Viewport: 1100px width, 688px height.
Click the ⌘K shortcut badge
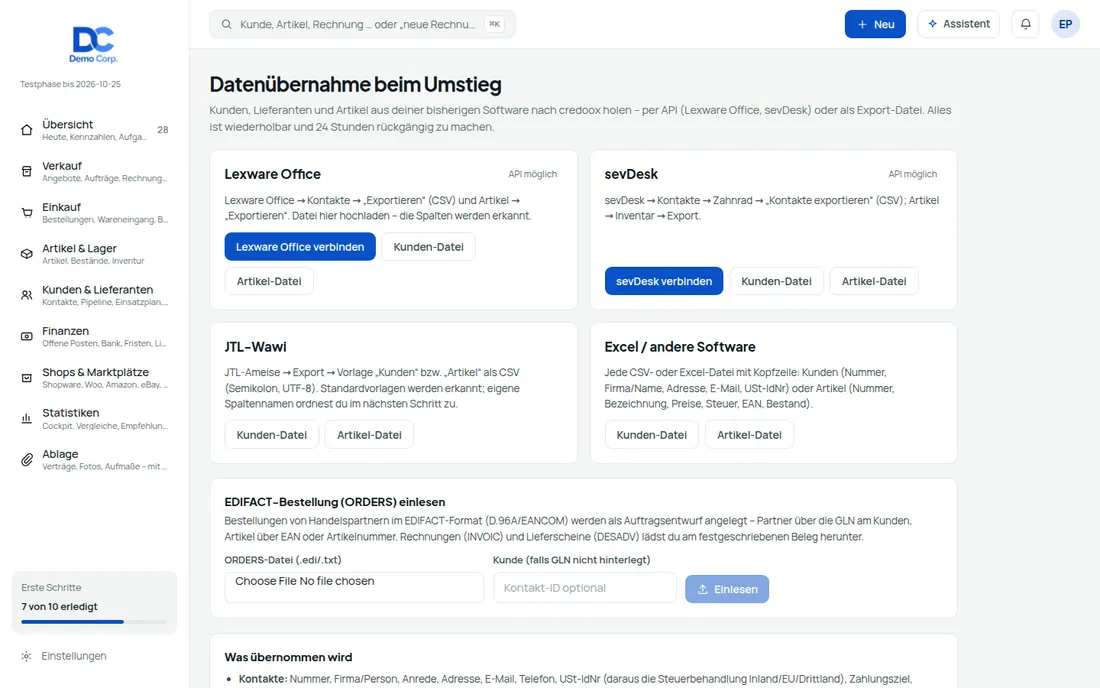tap(495, 24)
